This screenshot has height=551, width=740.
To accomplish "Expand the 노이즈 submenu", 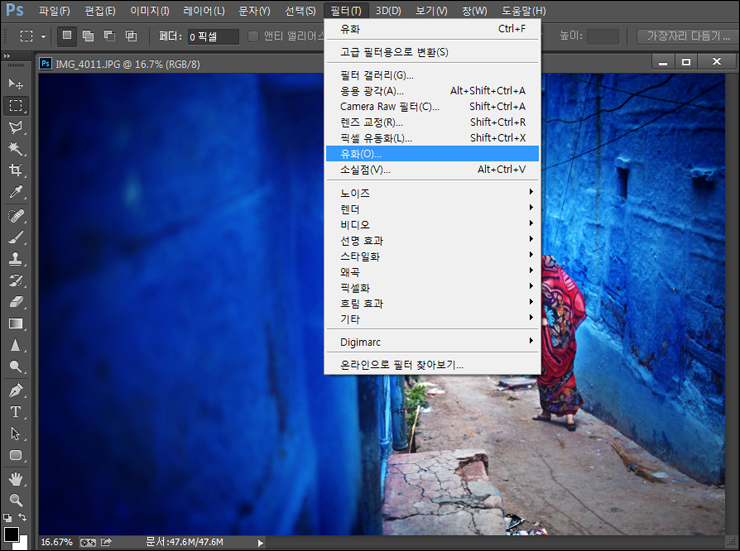I will pyautogui.click(x=432, y=192).
